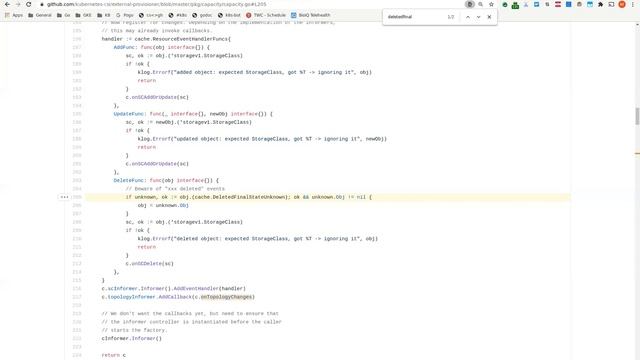Viewport: 640px width, 360px height.
Task: Open the GKE bookmarks folder
Action: tap(83, 15)
